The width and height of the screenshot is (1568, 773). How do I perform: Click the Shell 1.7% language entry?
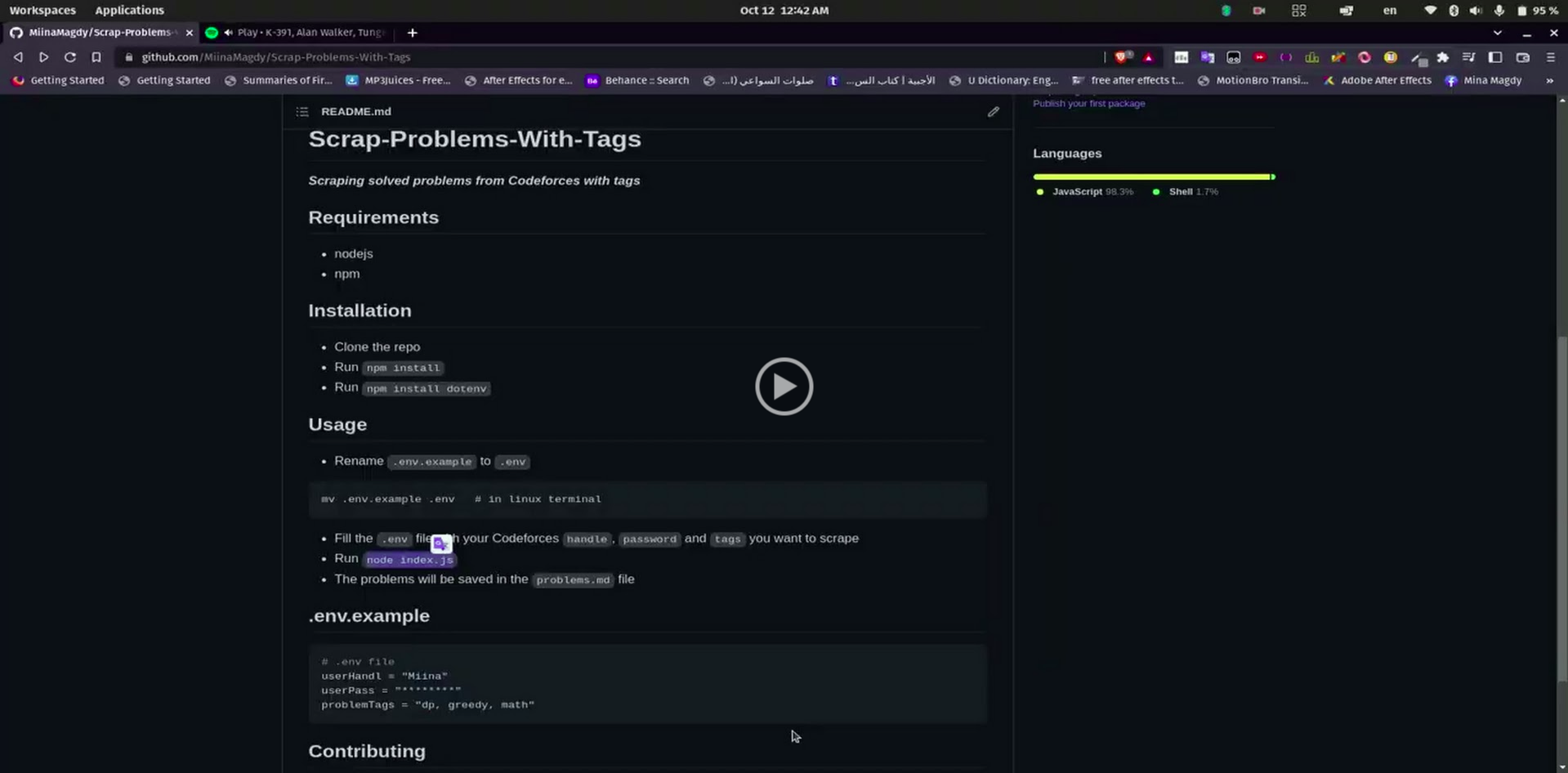pyautogui.click(x=1186, y=192)
